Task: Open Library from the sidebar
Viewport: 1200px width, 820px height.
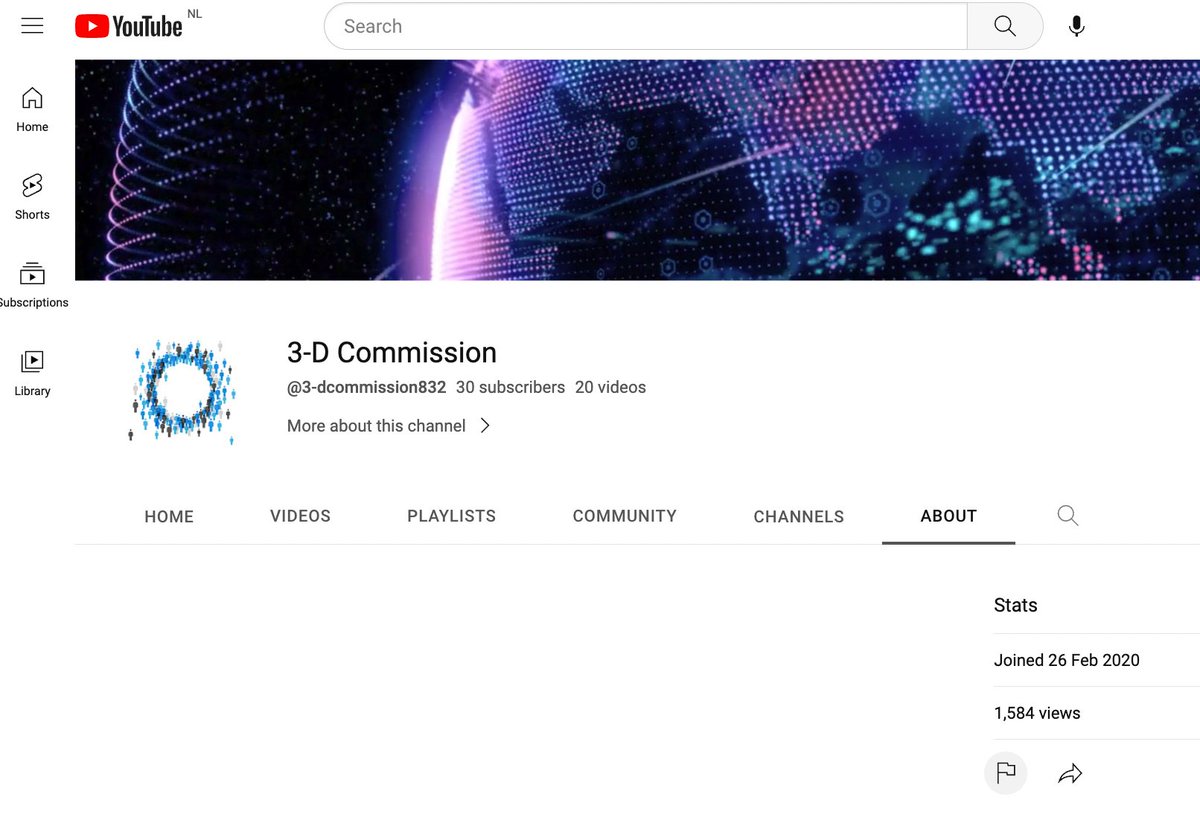Action: (32, 372)
